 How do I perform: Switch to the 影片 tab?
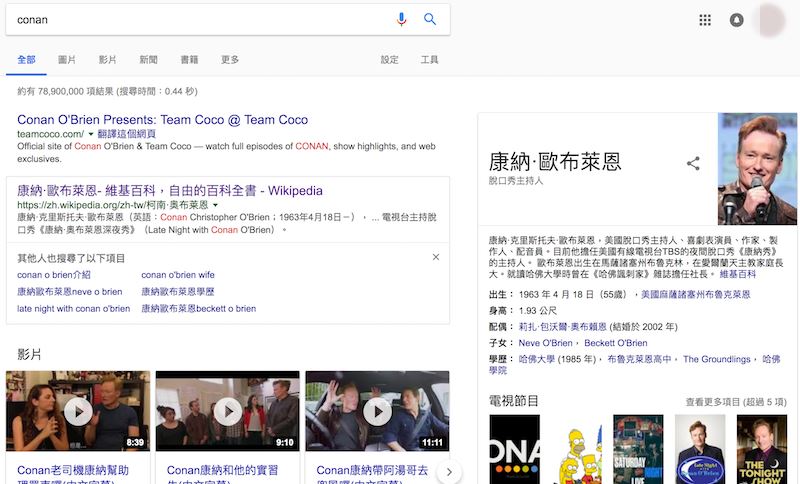108,60
